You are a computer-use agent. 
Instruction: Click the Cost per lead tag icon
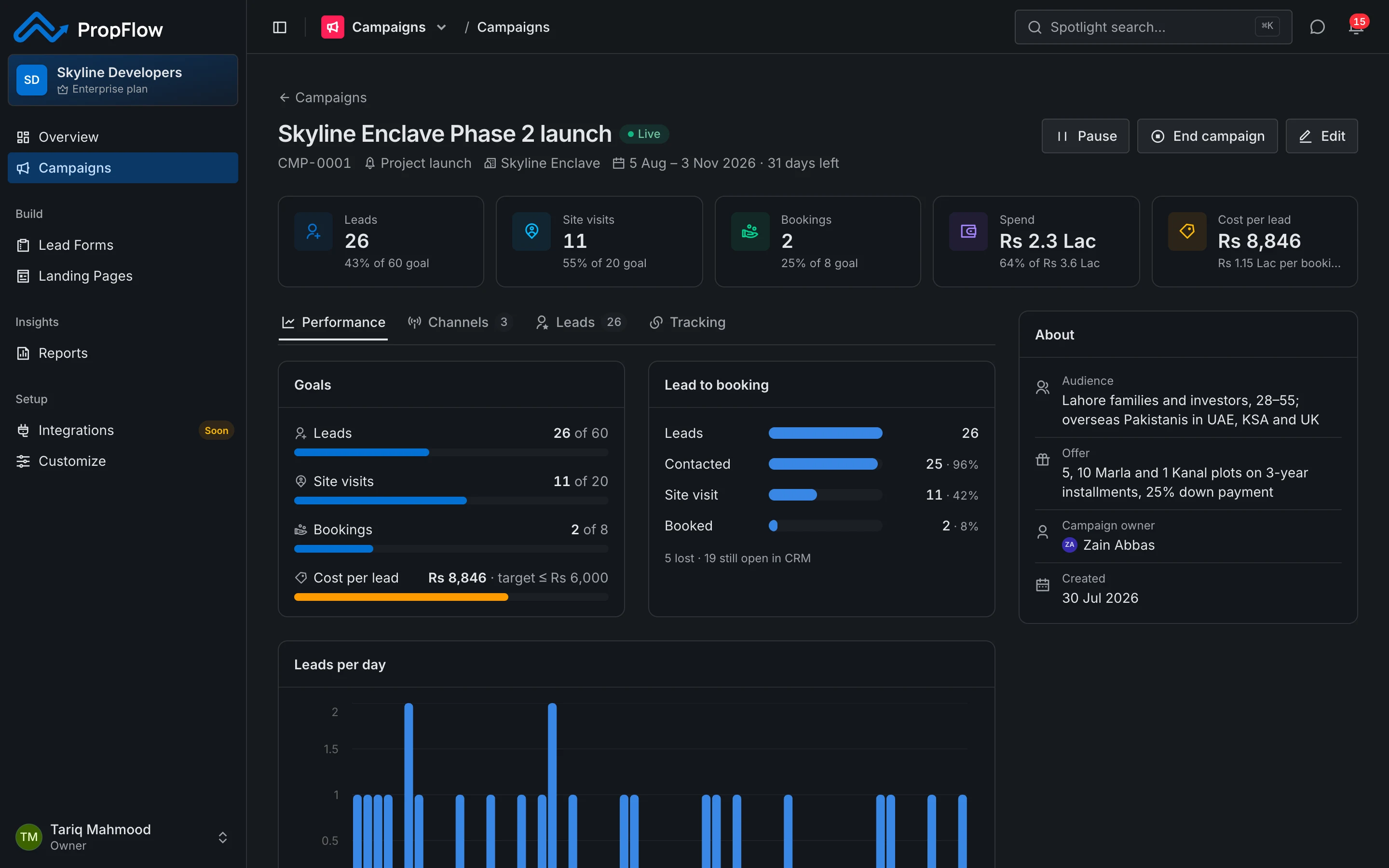click(1187, 231)
